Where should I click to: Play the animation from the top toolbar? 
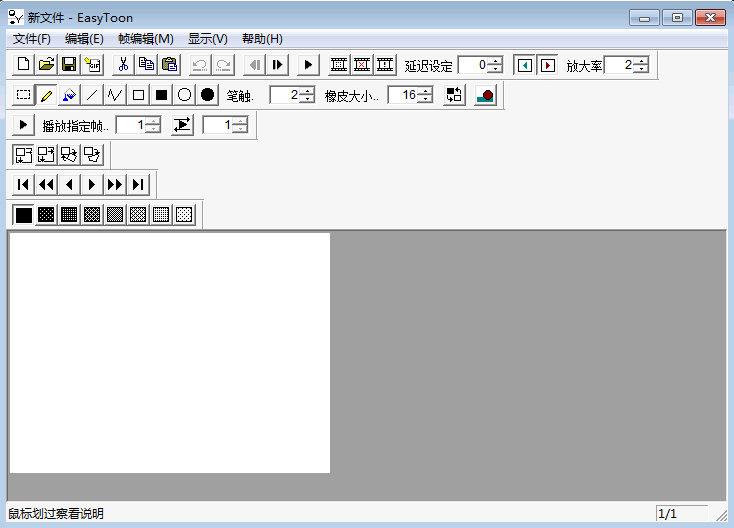point(308,65)
